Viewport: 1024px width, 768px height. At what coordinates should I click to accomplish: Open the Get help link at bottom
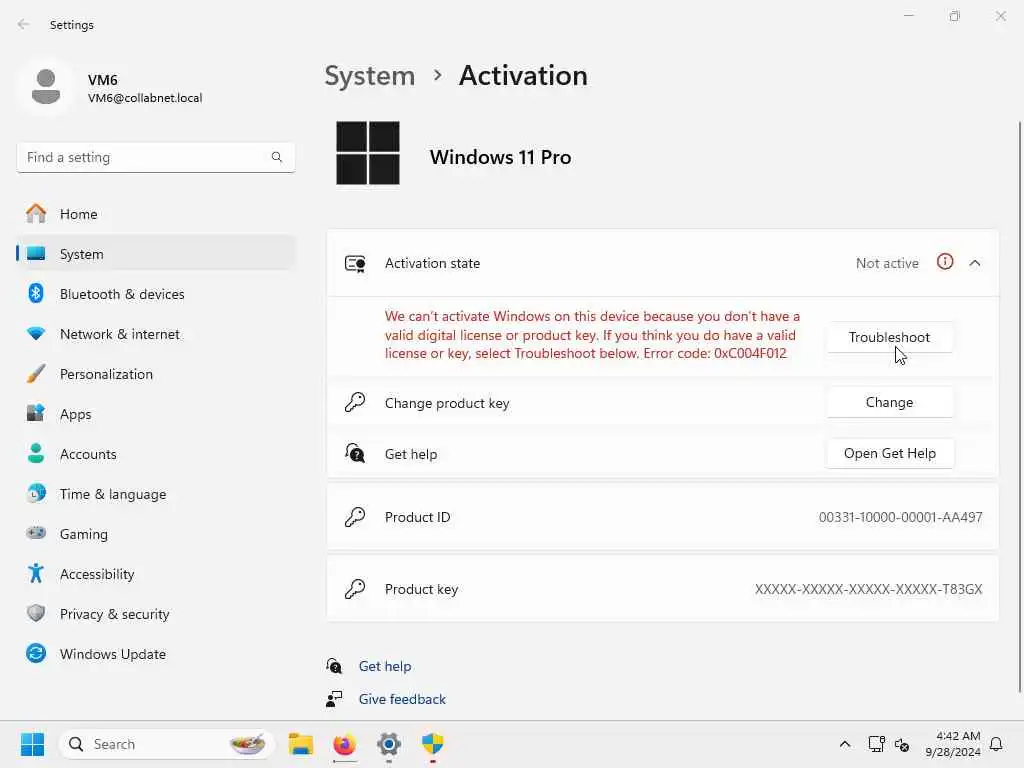tap(385, 666)
